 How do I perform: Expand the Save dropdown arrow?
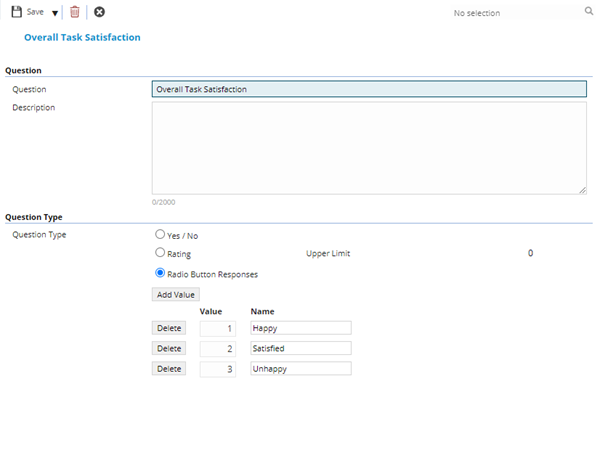[x=55, y=13]
